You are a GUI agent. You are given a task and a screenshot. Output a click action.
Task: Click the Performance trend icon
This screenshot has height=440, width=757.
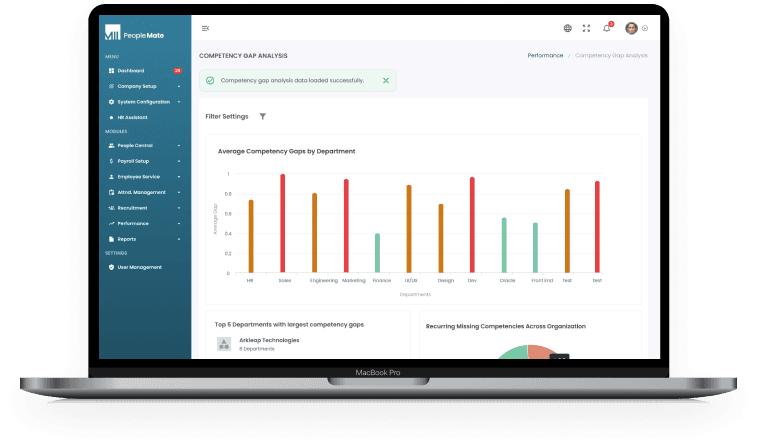pyautogui.click(x=112, y=223)
